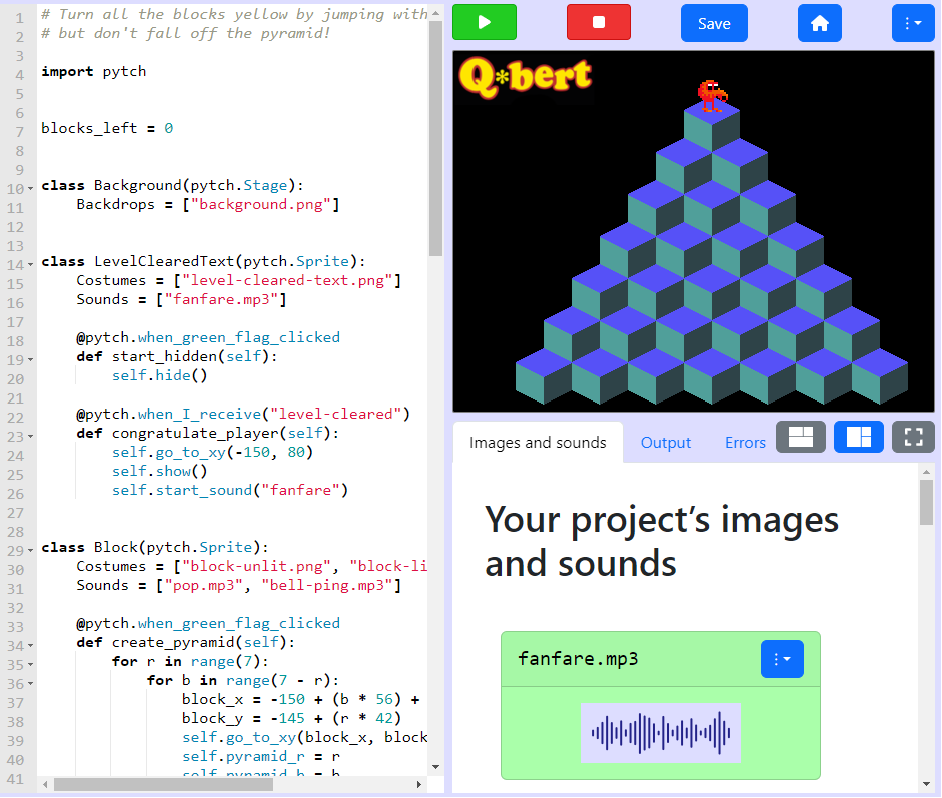Viewport: 942px width, 798px height.
Task: Click 'self.start_sound("fanfare")' line
Action: point(229,490)
